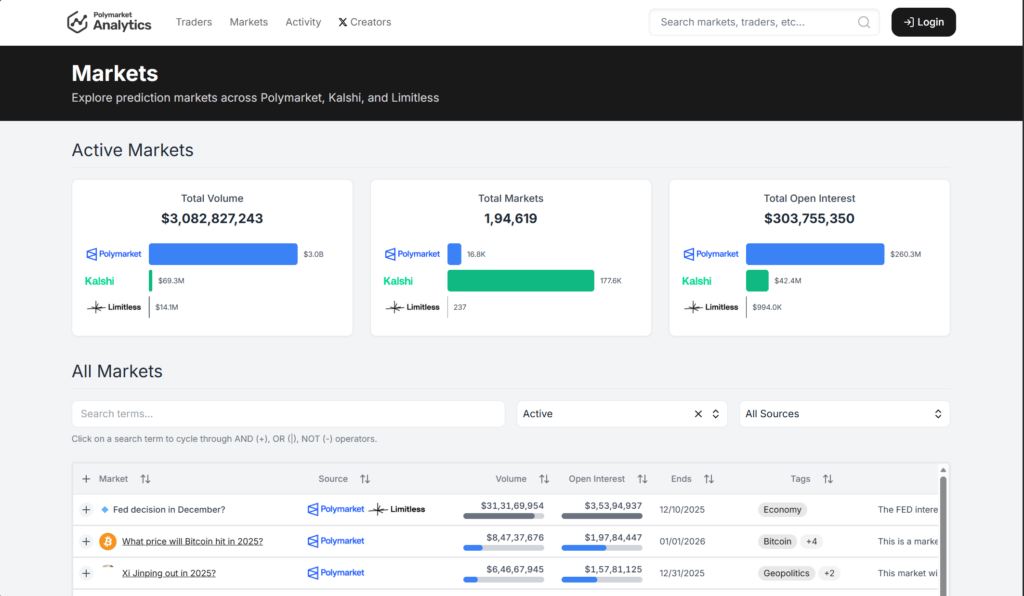Sort by Ends column arrows
1024x596 pixels.
coord(708,479)
